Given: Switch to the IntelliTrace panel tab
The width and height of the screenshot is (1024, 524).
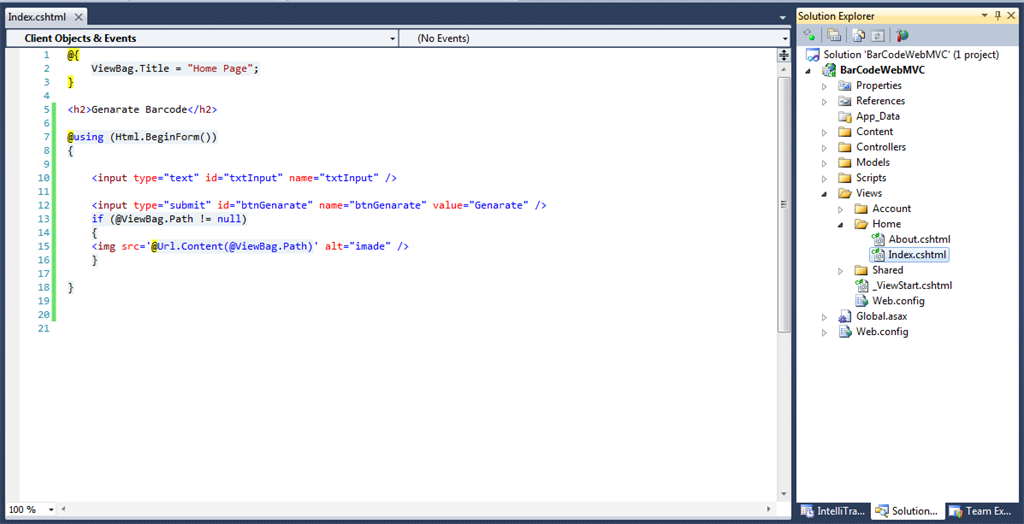Looking at the screenshot, I should 833,511.
